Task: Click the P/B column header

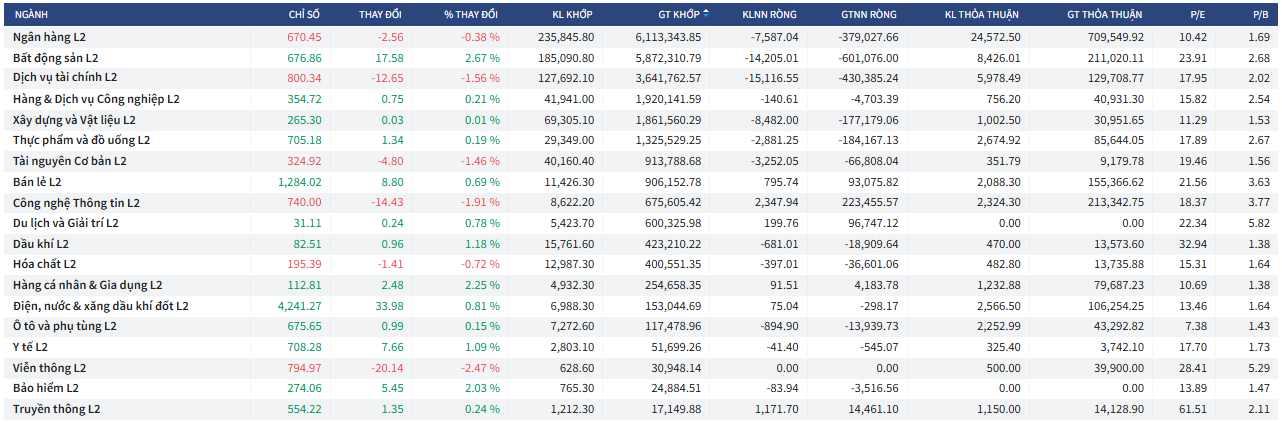Action: point(1261,15)
